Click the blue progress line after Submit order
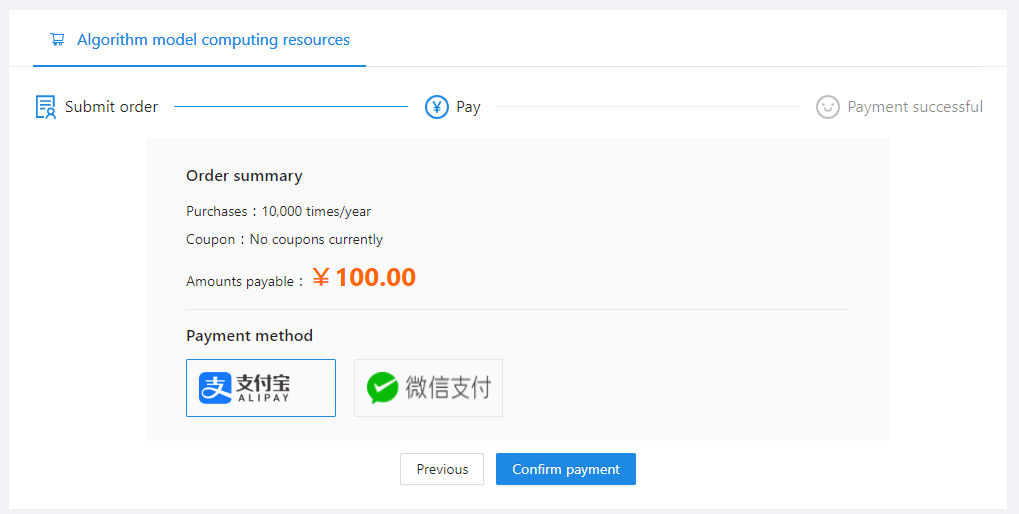Image resolution: width=1019 pixels, height=514 pixels. 290,107
